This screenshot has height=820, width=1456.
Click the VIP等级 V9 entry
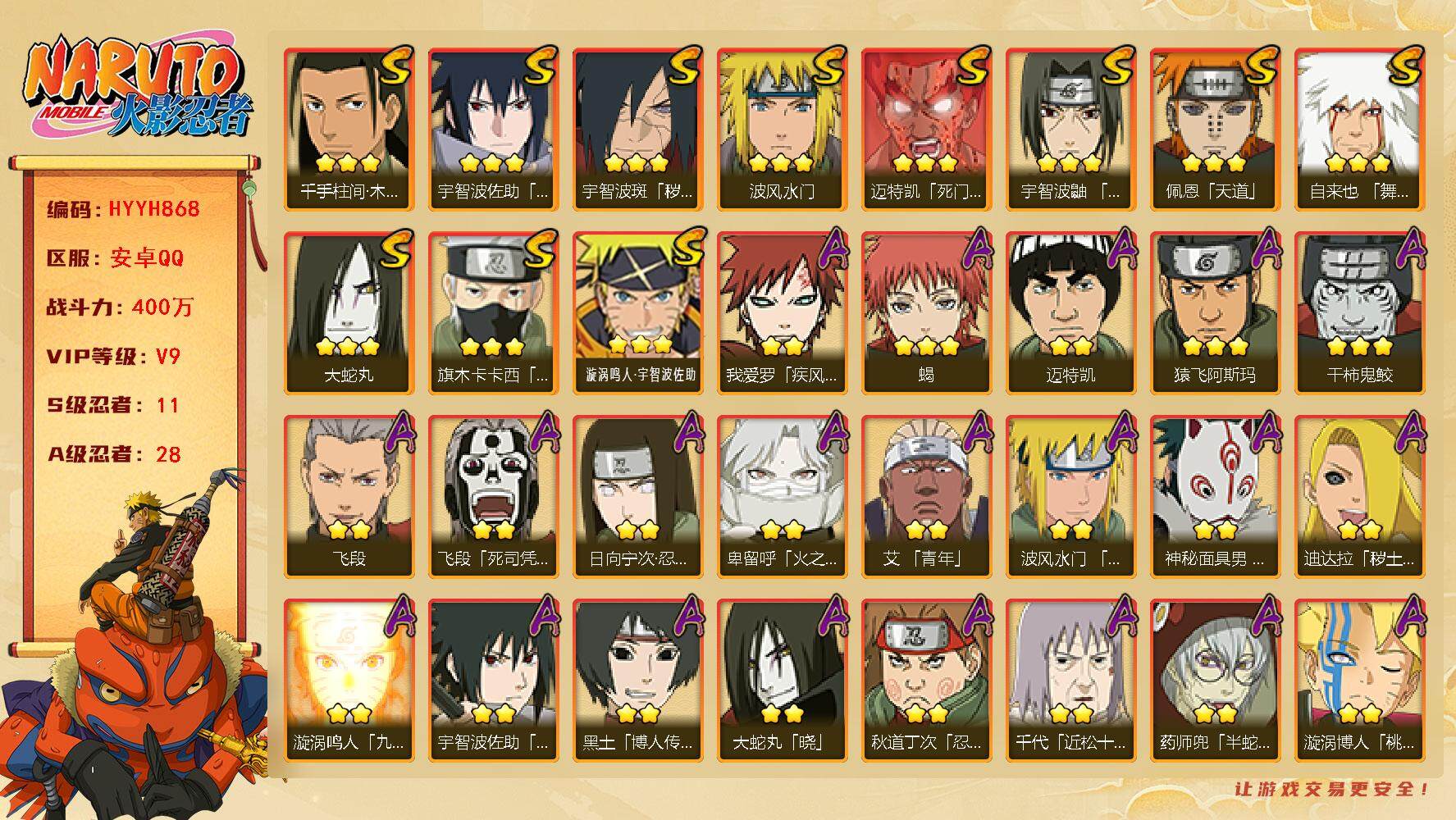coord(113,357)
